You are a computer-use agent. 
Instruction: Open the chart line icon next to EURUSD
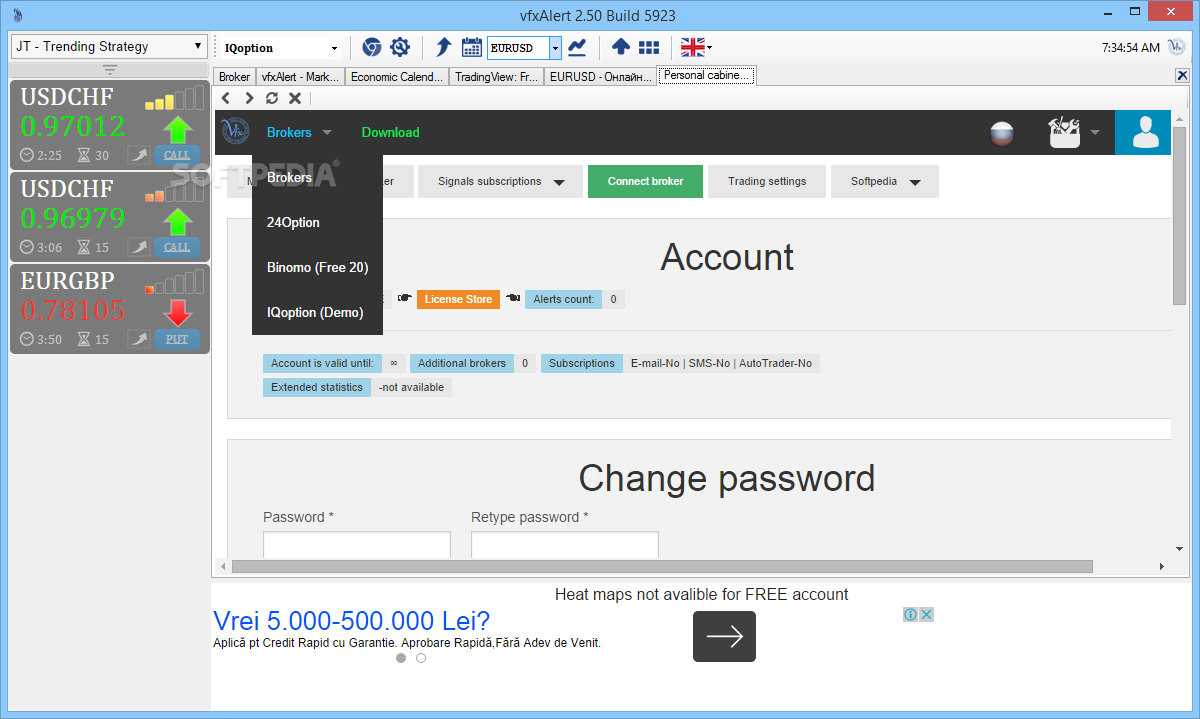[577, 47]
